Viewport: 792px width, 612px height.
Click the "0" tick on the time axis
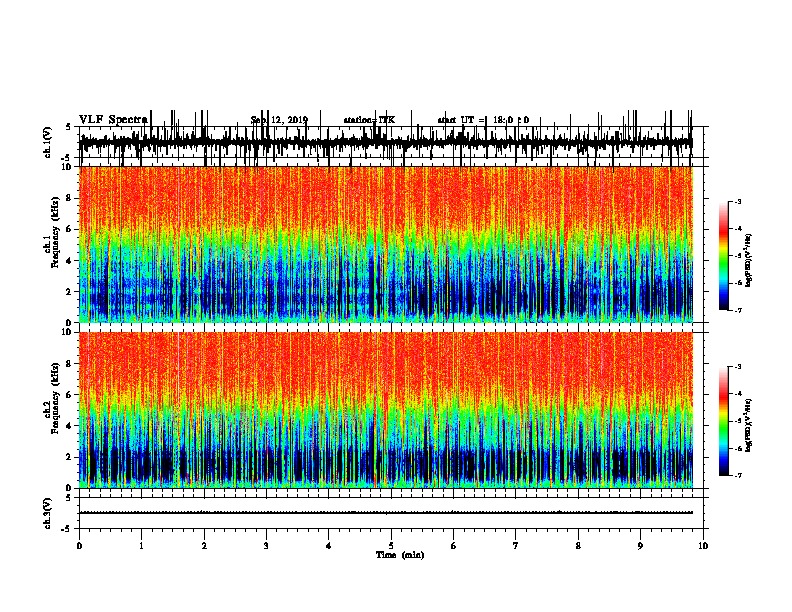pyautogui.click(x=79, y=546)
